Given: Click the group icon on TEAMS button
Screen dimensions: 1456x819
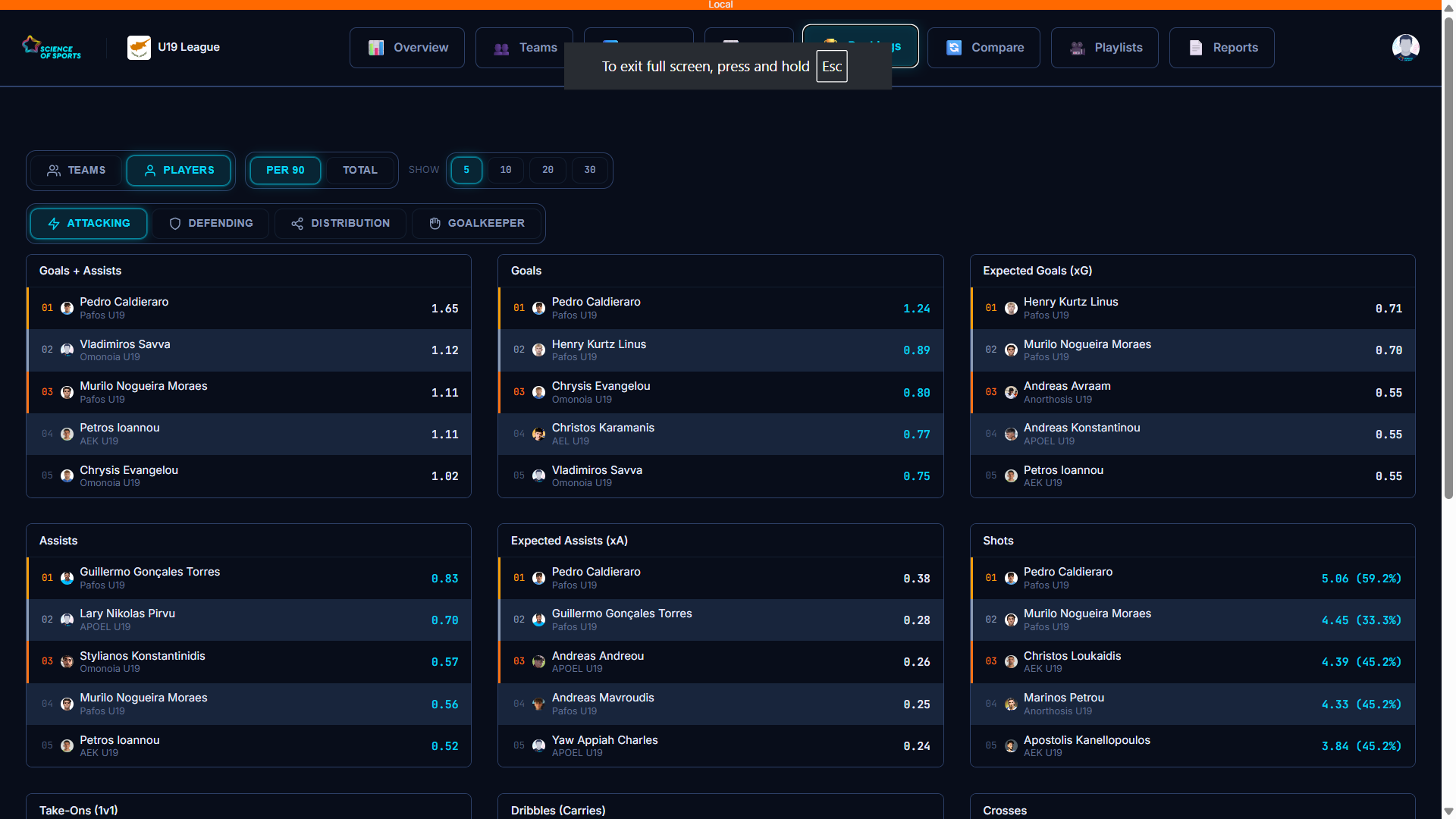Looking at the screenshot, I should (x=54, y=171).
